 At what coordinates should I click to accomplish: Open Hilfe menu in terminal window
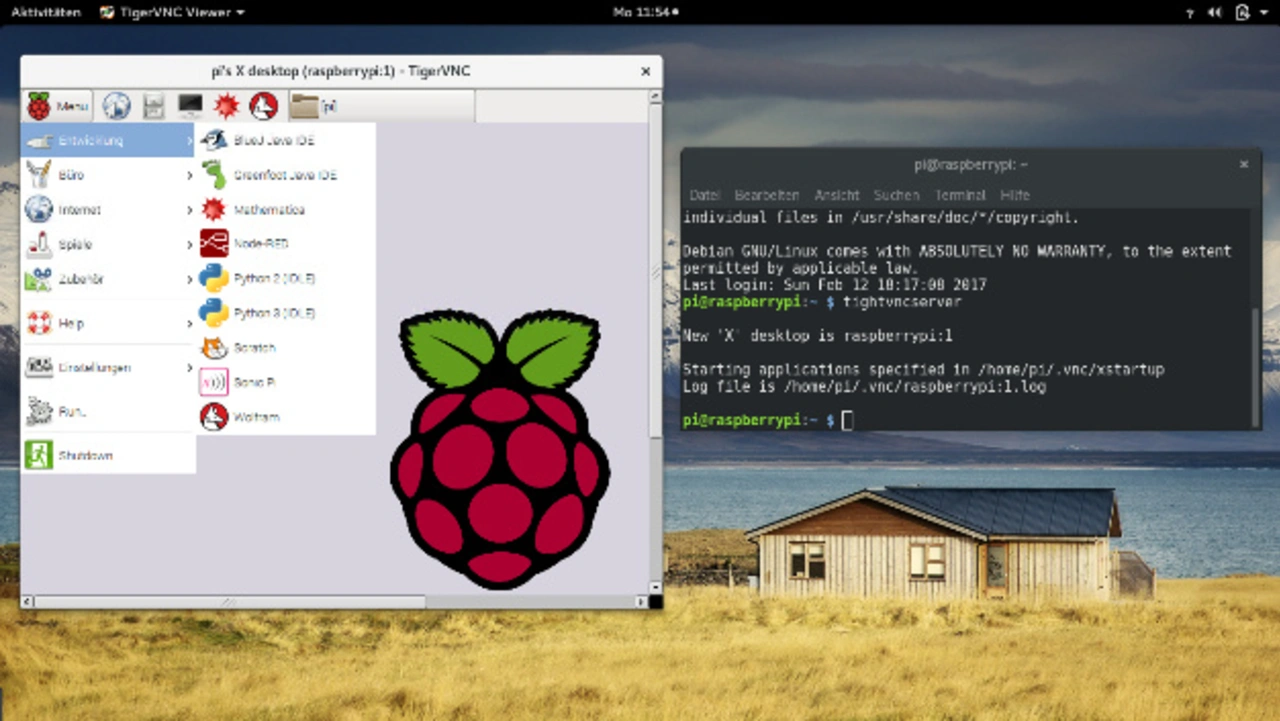[1015, 195]
